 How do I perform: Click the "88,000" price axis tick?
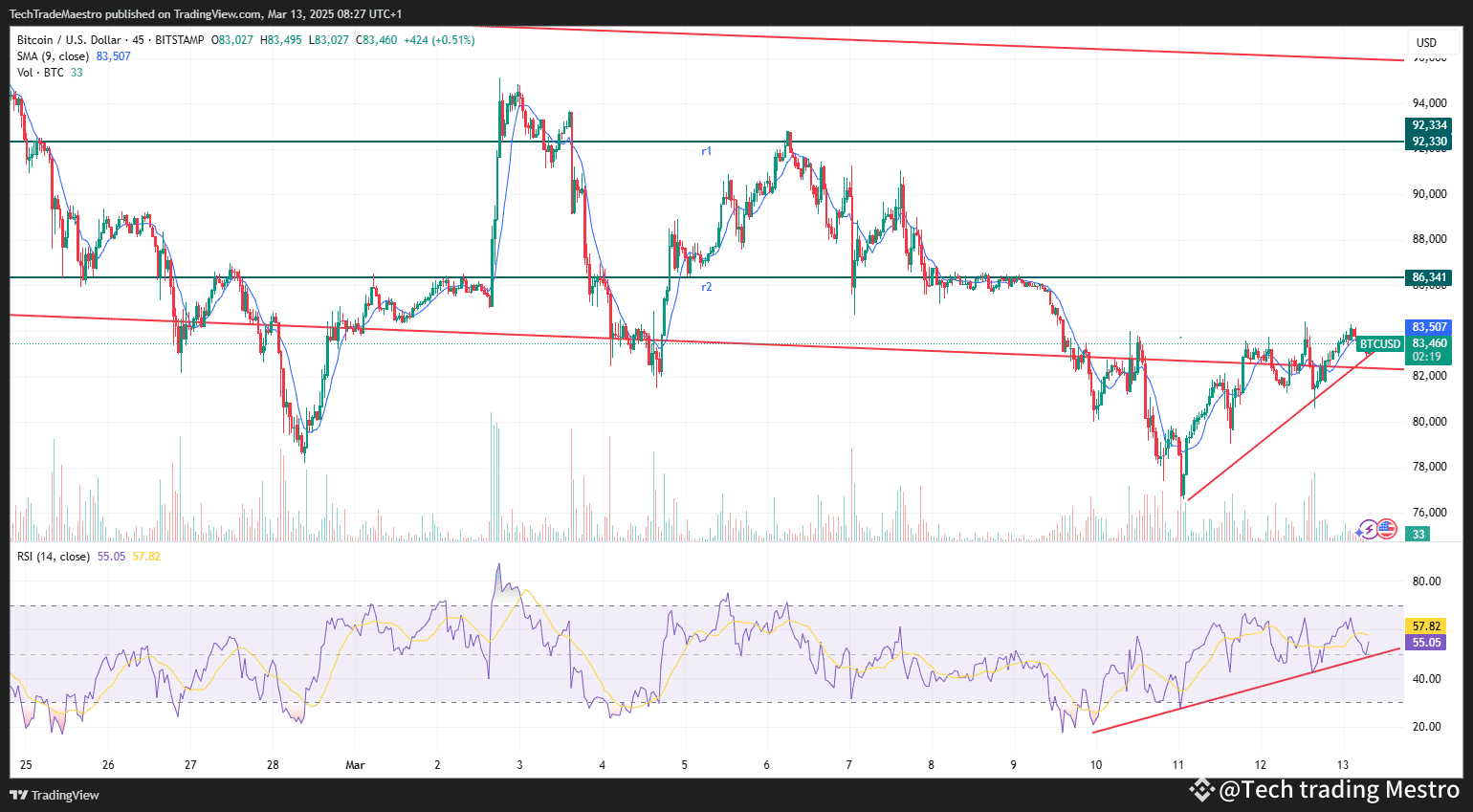click(x=1430, y=239)
